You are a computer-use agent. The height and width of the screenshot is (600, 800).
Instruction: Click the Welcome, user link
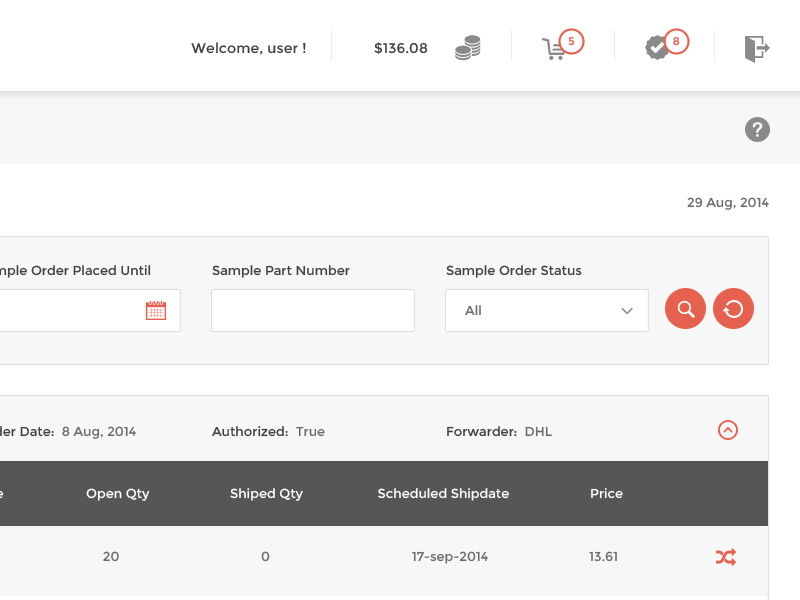(249, 47)
